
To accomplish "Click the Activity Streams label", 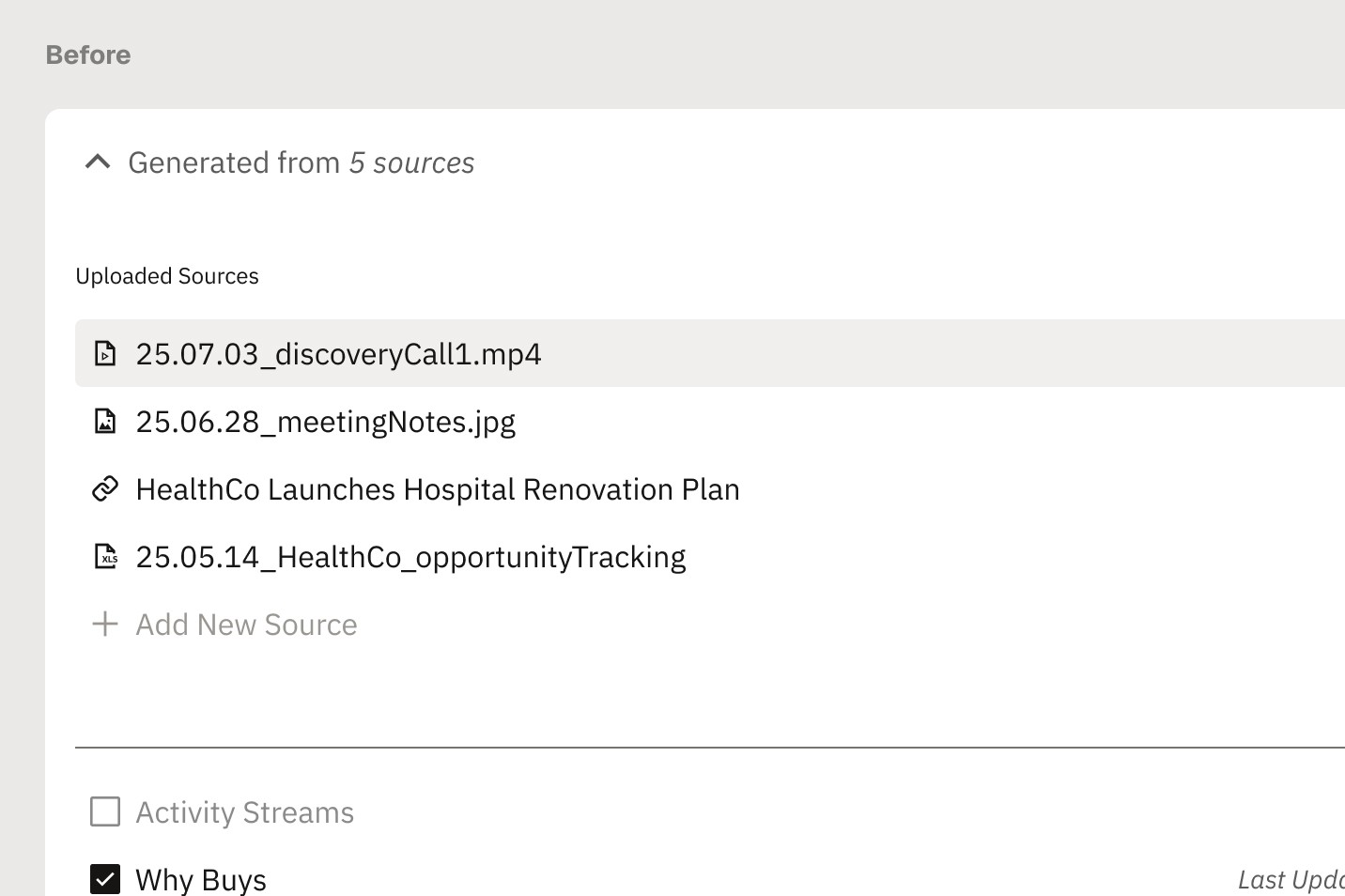I will point(244,811).
